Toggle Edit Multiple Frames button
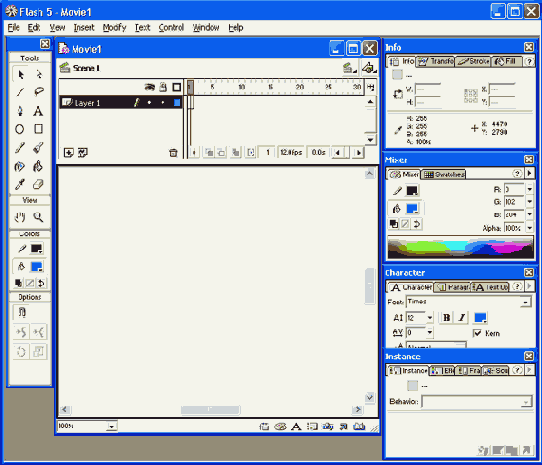The width and height of the screenshot is (542, 465). click(x=236, y=152)
